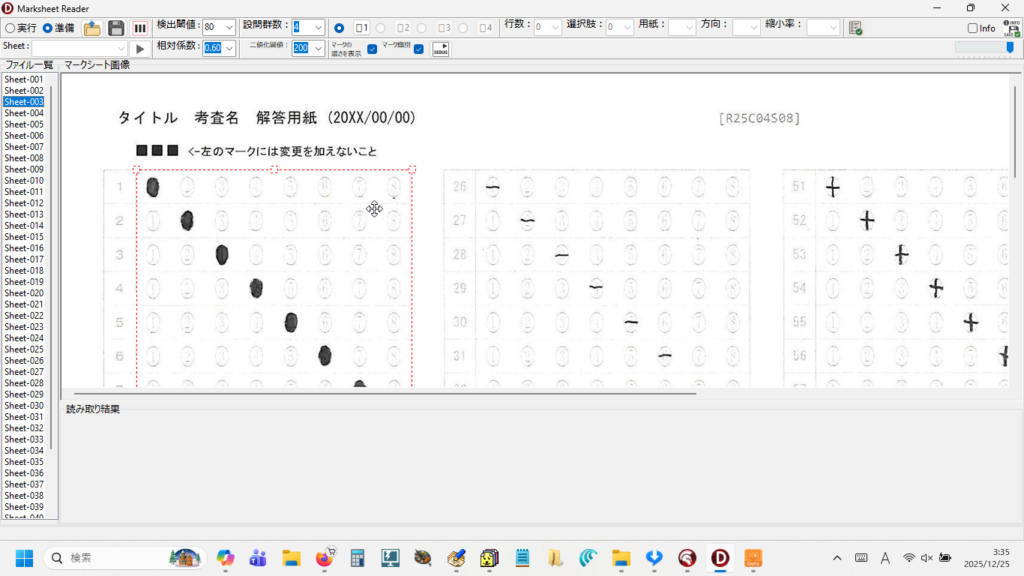Screen dimensions: 1024x576
Task: Open Firefox from the Windows taskbar
Action: pos(324,558)
